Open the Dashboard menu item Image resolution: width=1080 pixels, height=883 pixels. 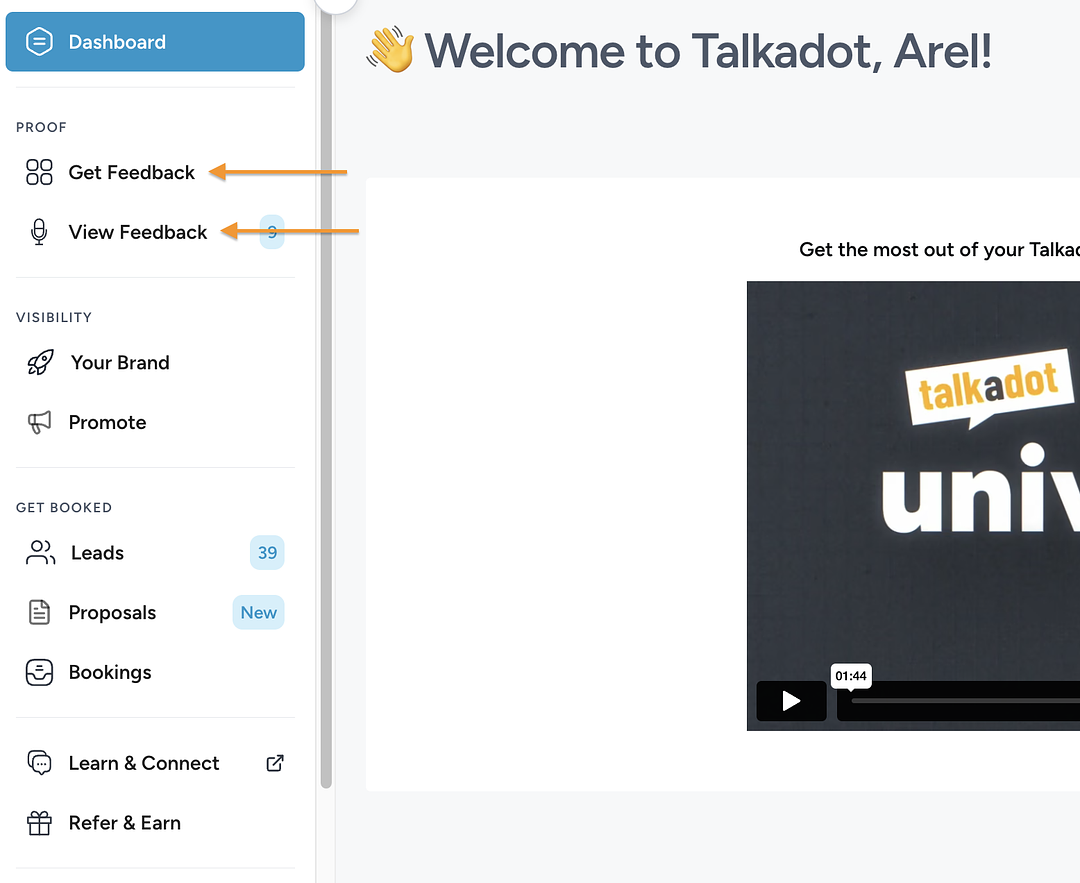[x=155, y=41]
